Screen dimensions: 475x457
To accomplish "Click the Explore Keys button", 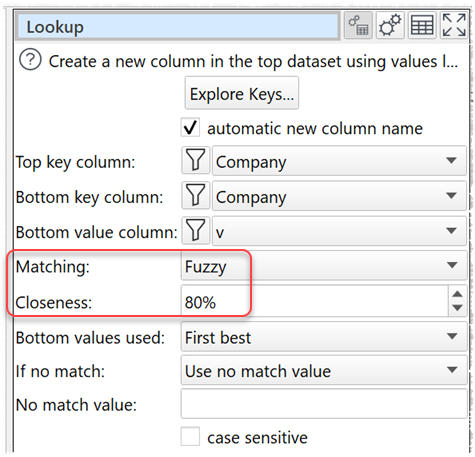I will click(x=242, y=93).
